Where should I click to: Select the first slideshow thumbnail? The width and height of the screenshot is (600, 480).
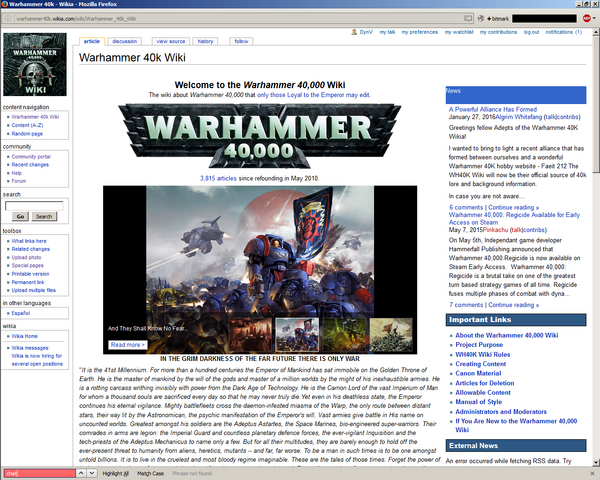(250, 335)
